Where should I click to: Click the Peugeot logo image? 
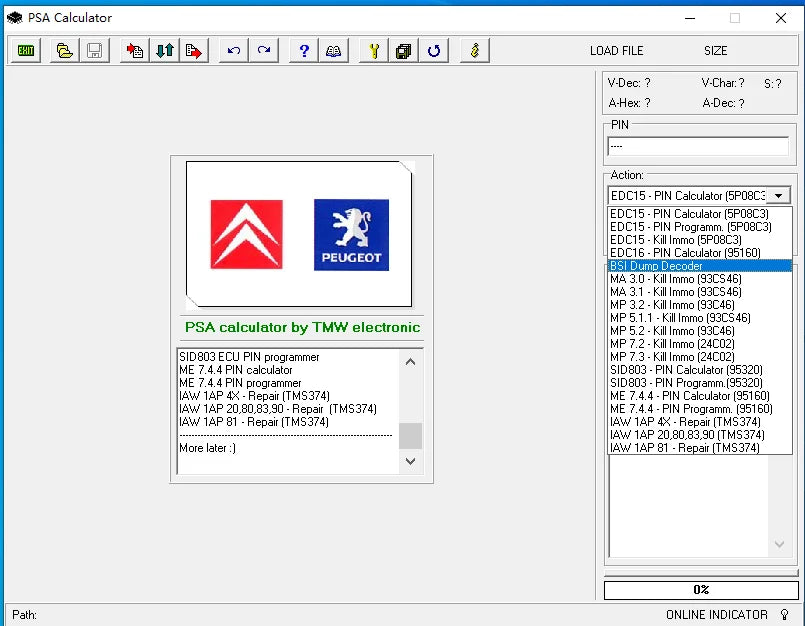tap(351, 235)
